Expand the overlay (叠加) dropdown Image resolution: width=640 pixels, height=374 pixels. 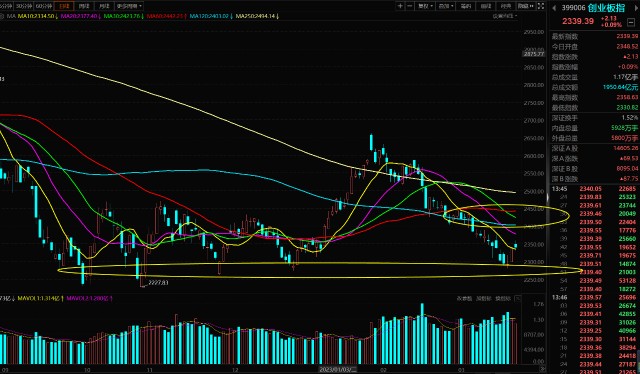(445, 6)
